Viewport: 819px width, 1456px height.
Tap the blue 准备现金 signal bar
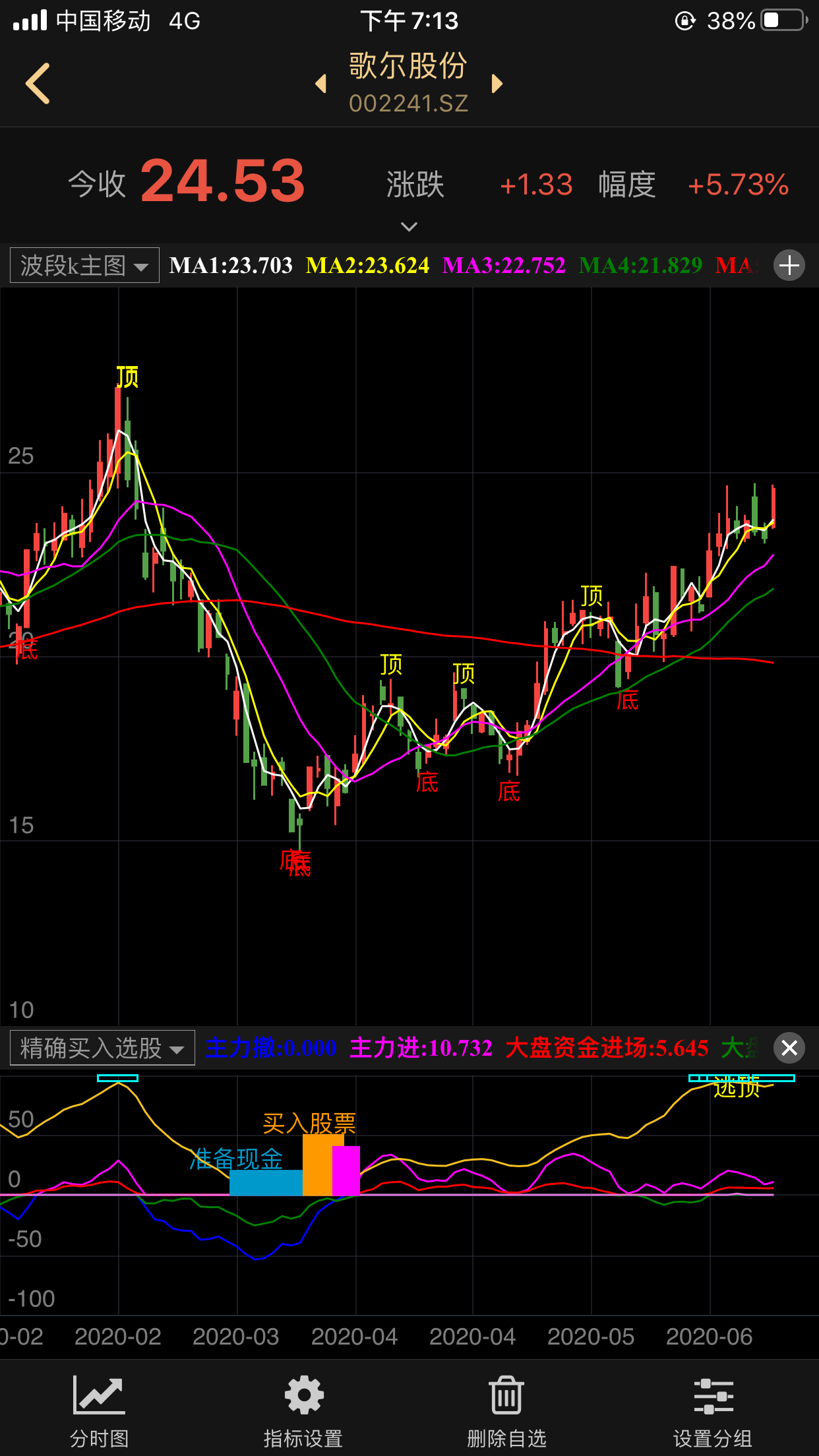pyautogui.click(x=266, y=1182)
